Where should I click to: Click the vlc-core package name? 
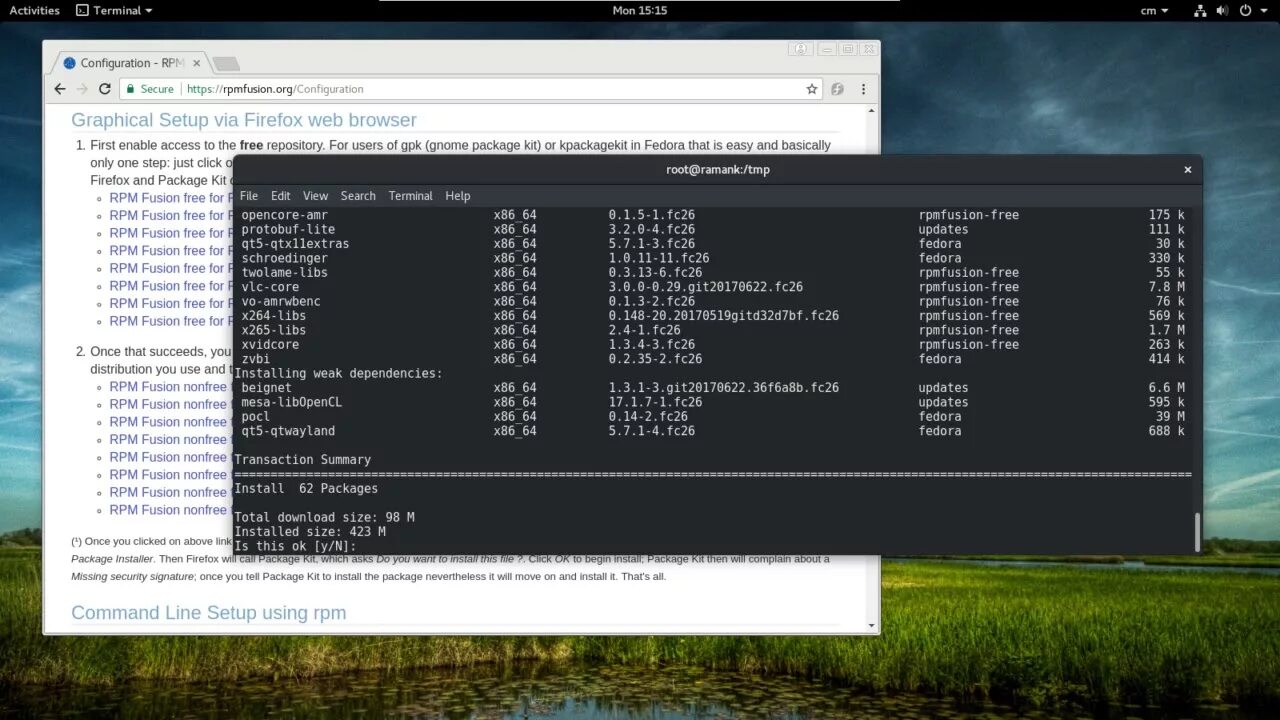(x=270, y=287)
